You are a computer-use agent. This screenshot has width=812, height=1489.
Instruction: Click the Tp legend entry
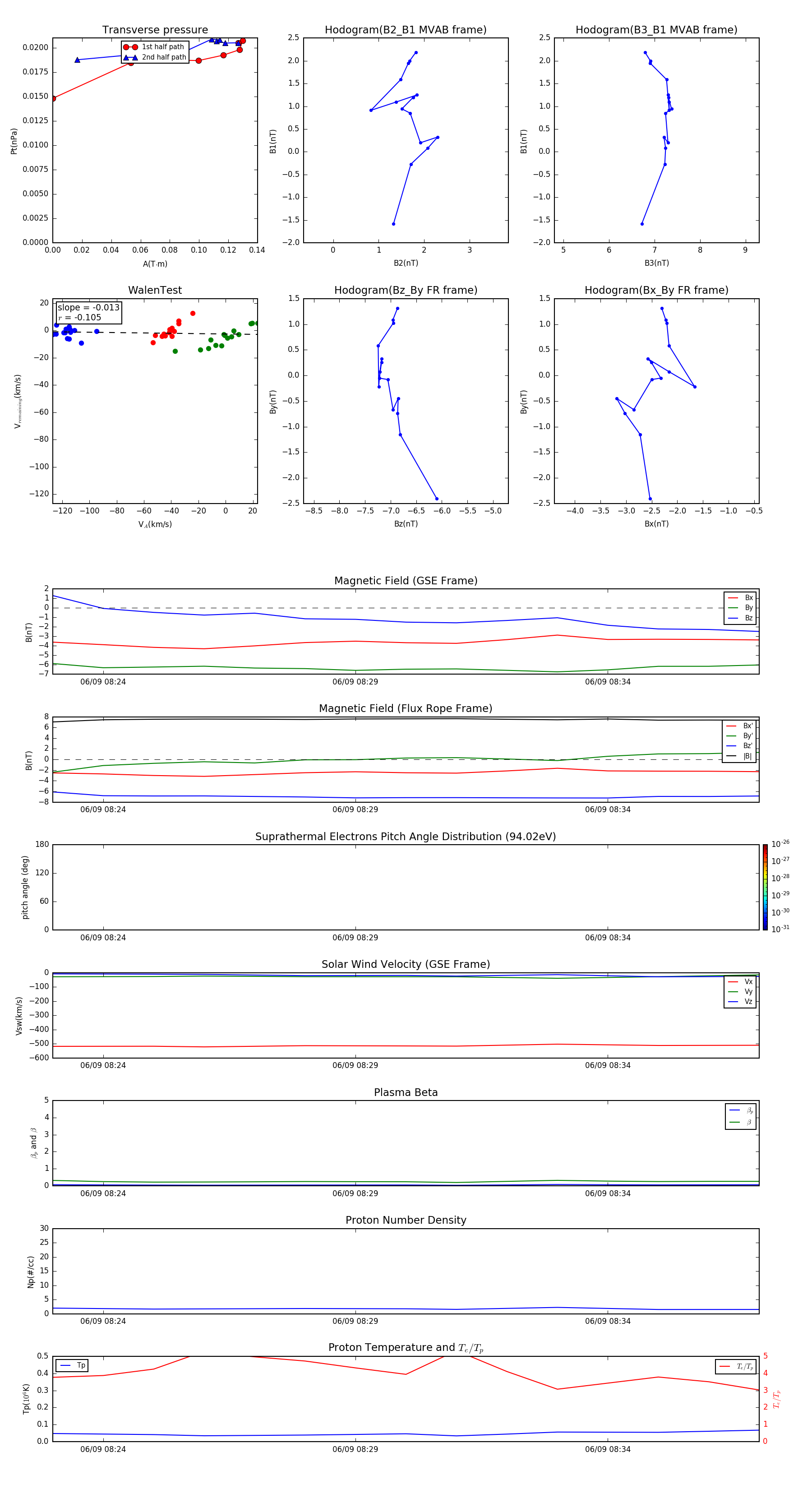(x=72, y=1365)
